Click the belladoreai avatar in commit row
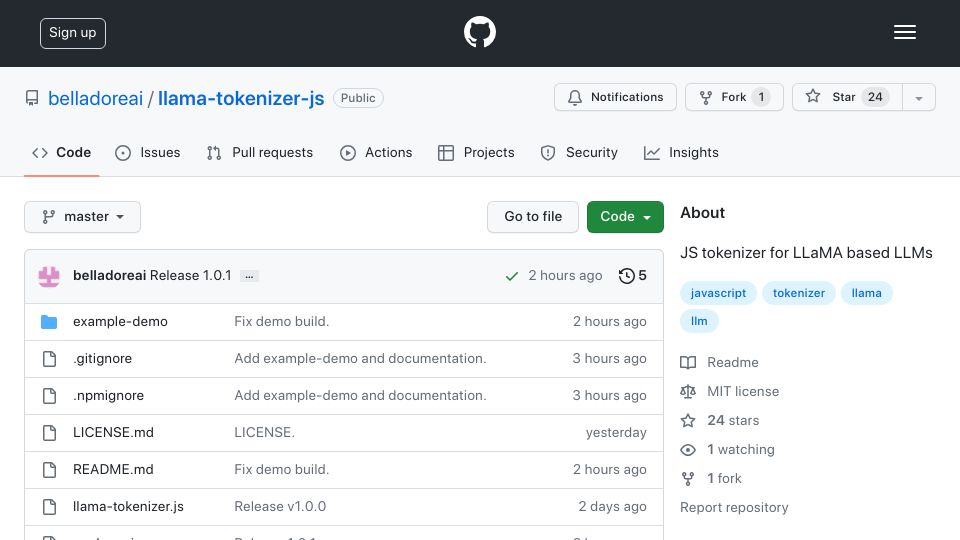Viewport: 960px width, 540px height. click(49, 276)
